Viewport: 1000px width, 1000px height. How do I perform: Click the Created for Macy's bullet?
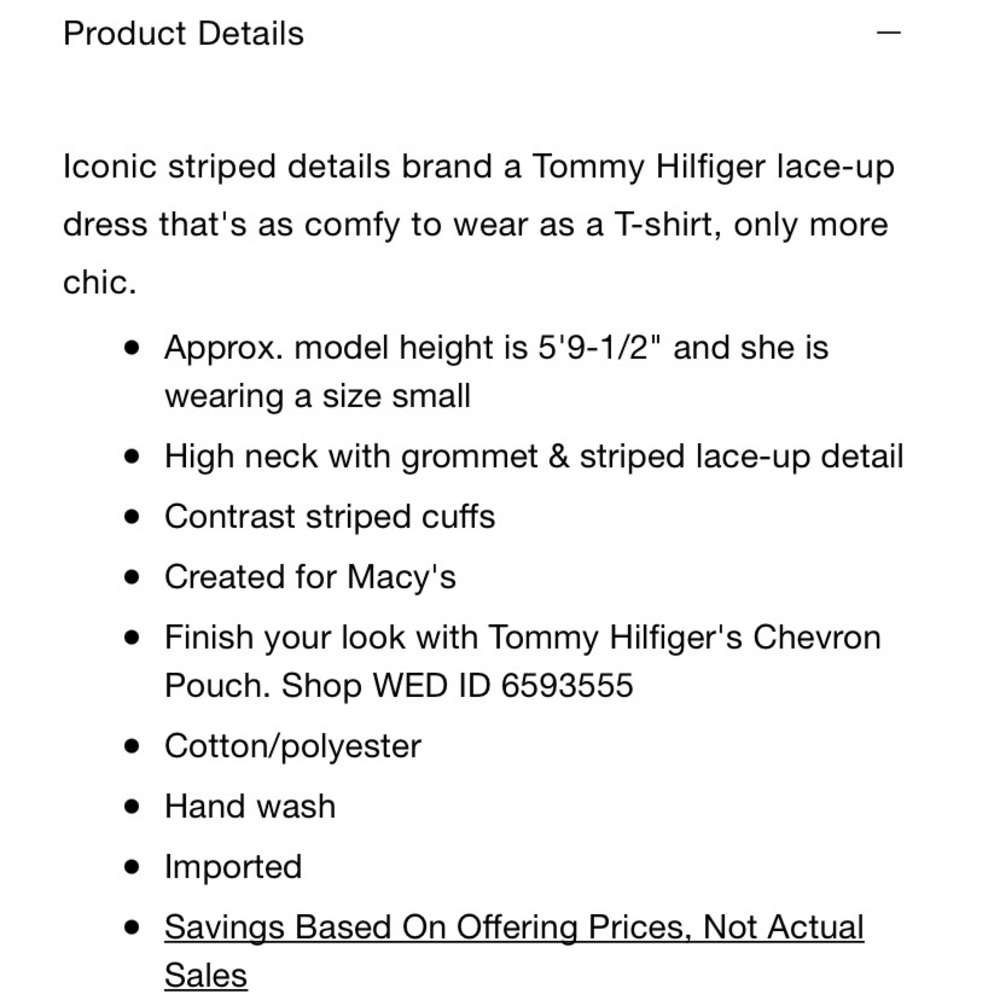click(310, 577)
